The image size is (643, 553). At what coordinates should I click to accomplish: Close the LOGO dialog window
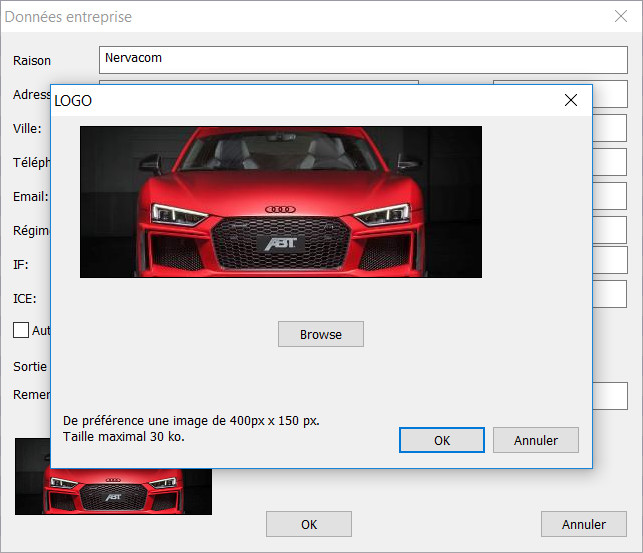571,100
